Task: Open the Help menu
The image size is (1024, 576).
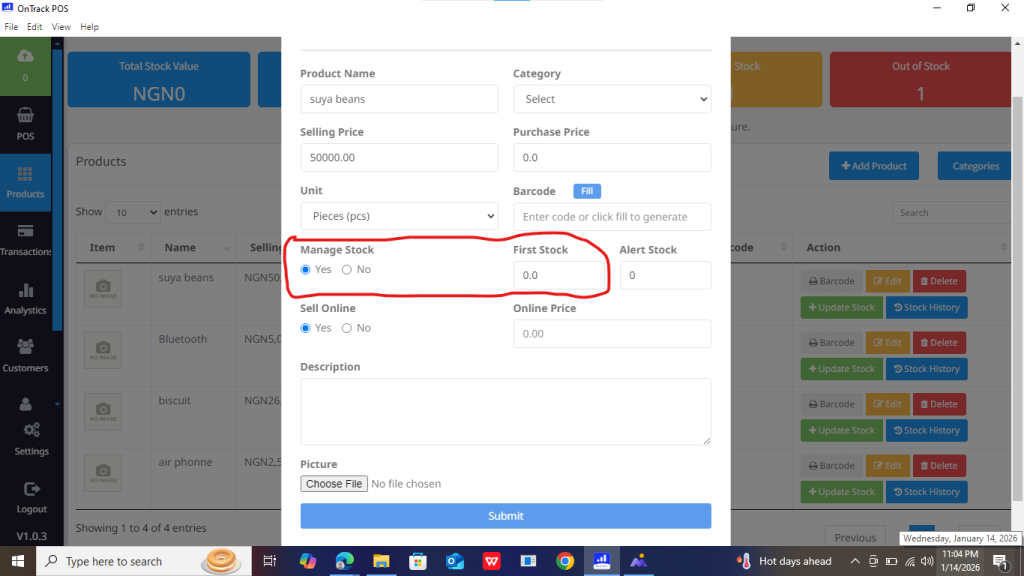Action: (x=89, y=27)
